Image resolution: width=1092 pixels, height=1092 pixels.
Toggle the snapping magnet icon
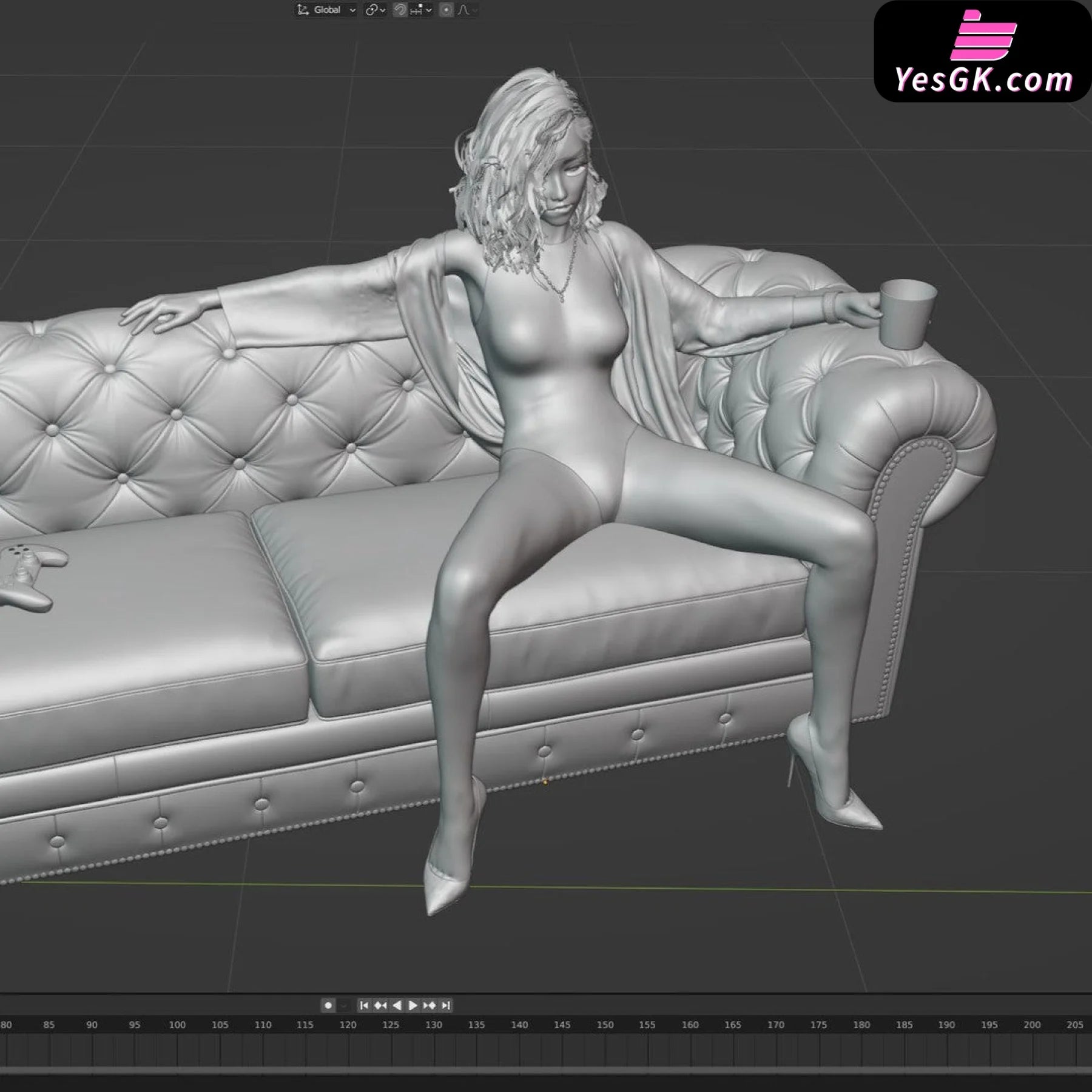click(400, 10)
